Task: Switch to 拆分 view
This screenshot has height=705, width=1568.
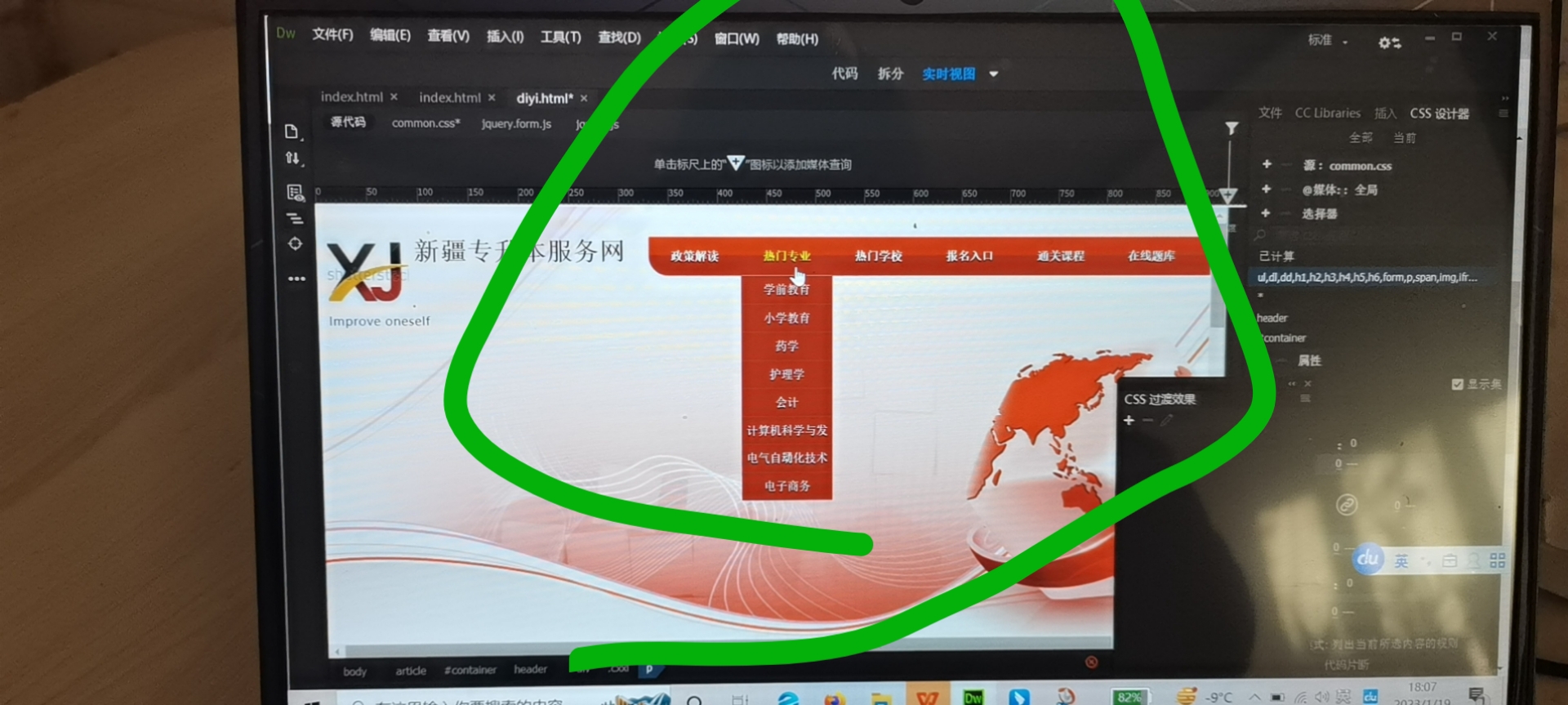Action: click(891, 74)
